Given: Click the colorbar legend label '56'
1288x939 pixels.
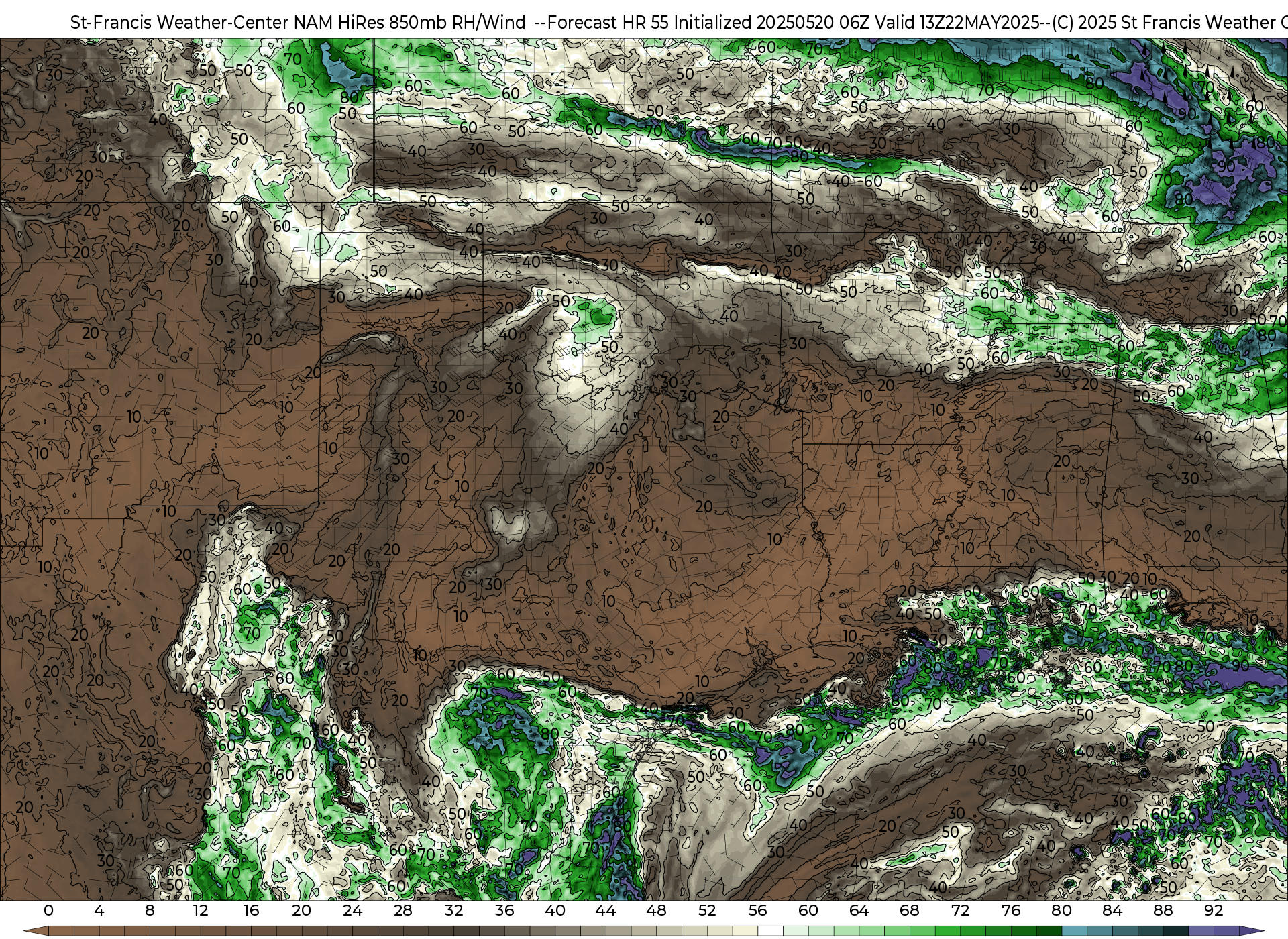Looking at the screenshot, I should pyautogui.click(x=758, y=910).
